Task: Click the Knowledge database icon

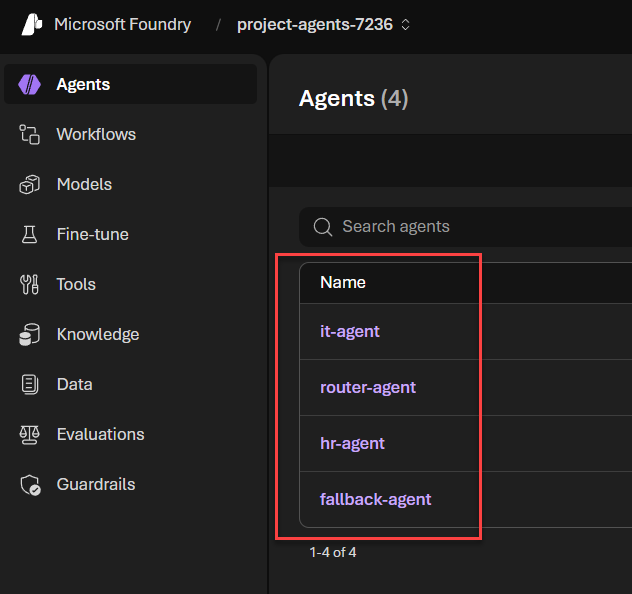Action: [x=30, y=335]
